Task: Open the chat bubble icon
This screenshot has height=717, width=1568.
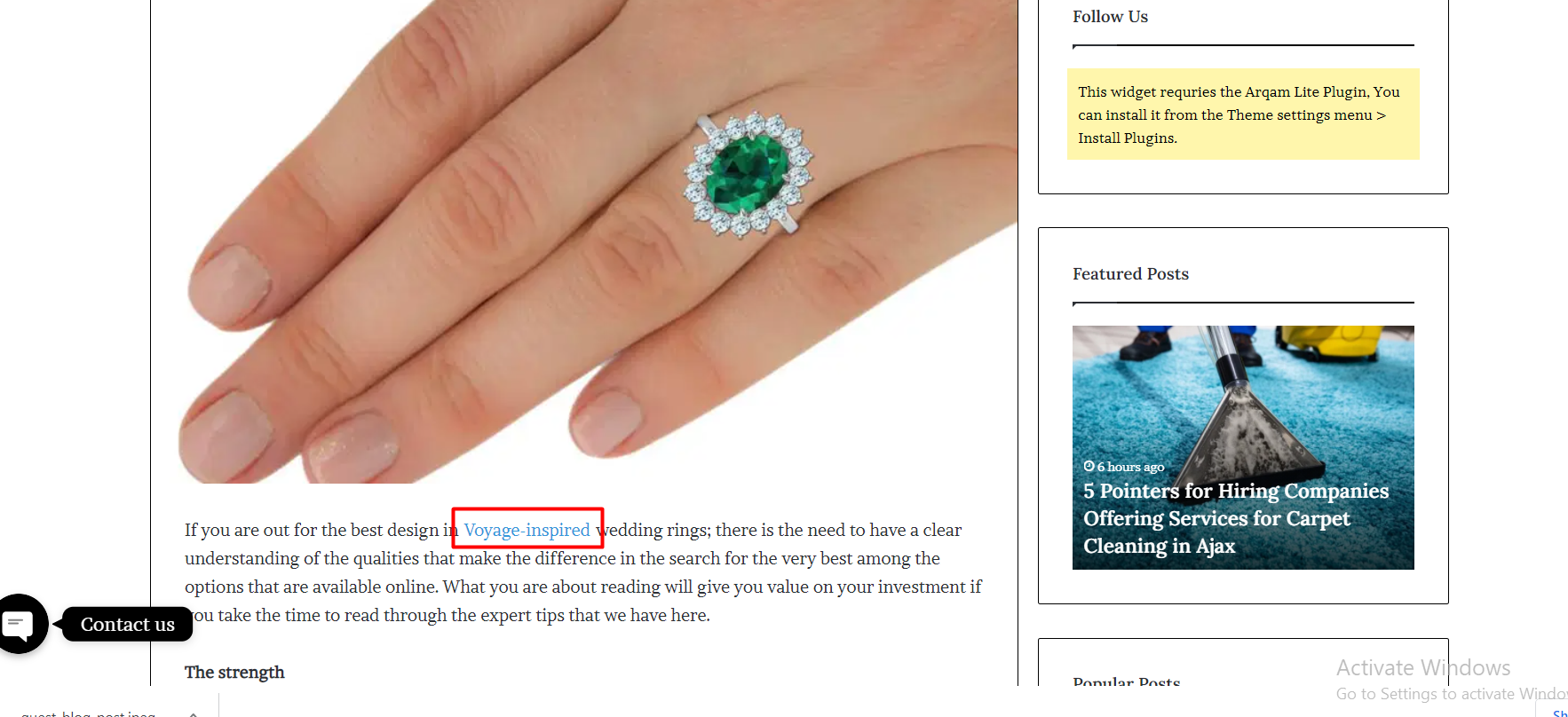Action: point(19,624)
